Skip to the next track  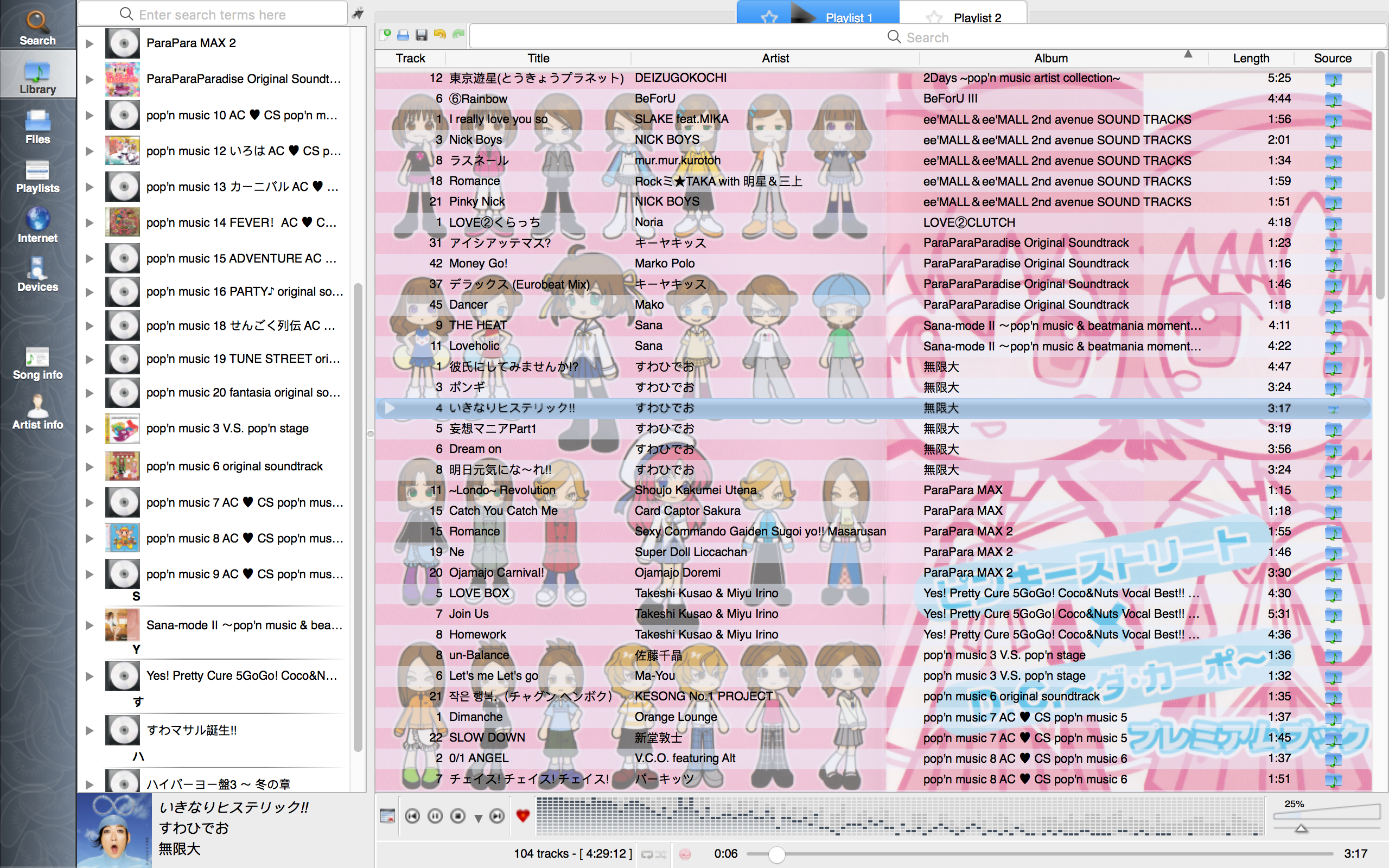click(497, 816)
